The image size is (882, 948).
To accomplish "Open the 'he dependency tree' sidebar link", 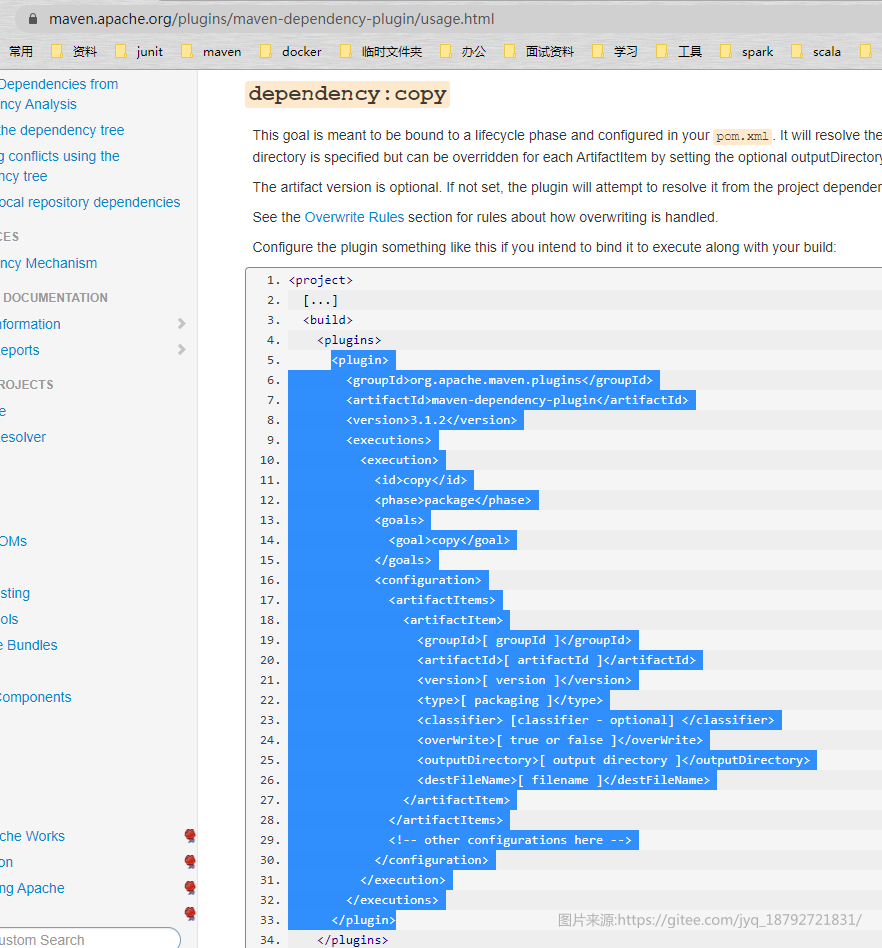I will pyautogui.click(x=62, y=130).
